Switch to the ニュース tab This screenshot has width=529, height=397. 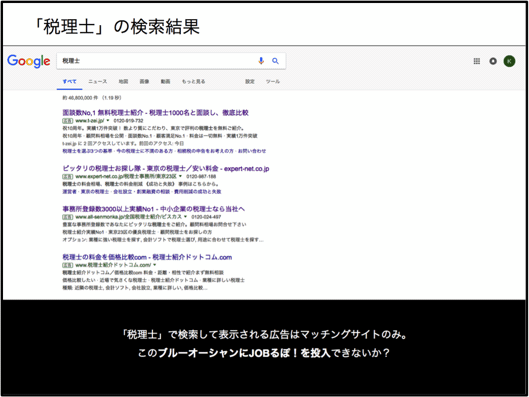98,82
